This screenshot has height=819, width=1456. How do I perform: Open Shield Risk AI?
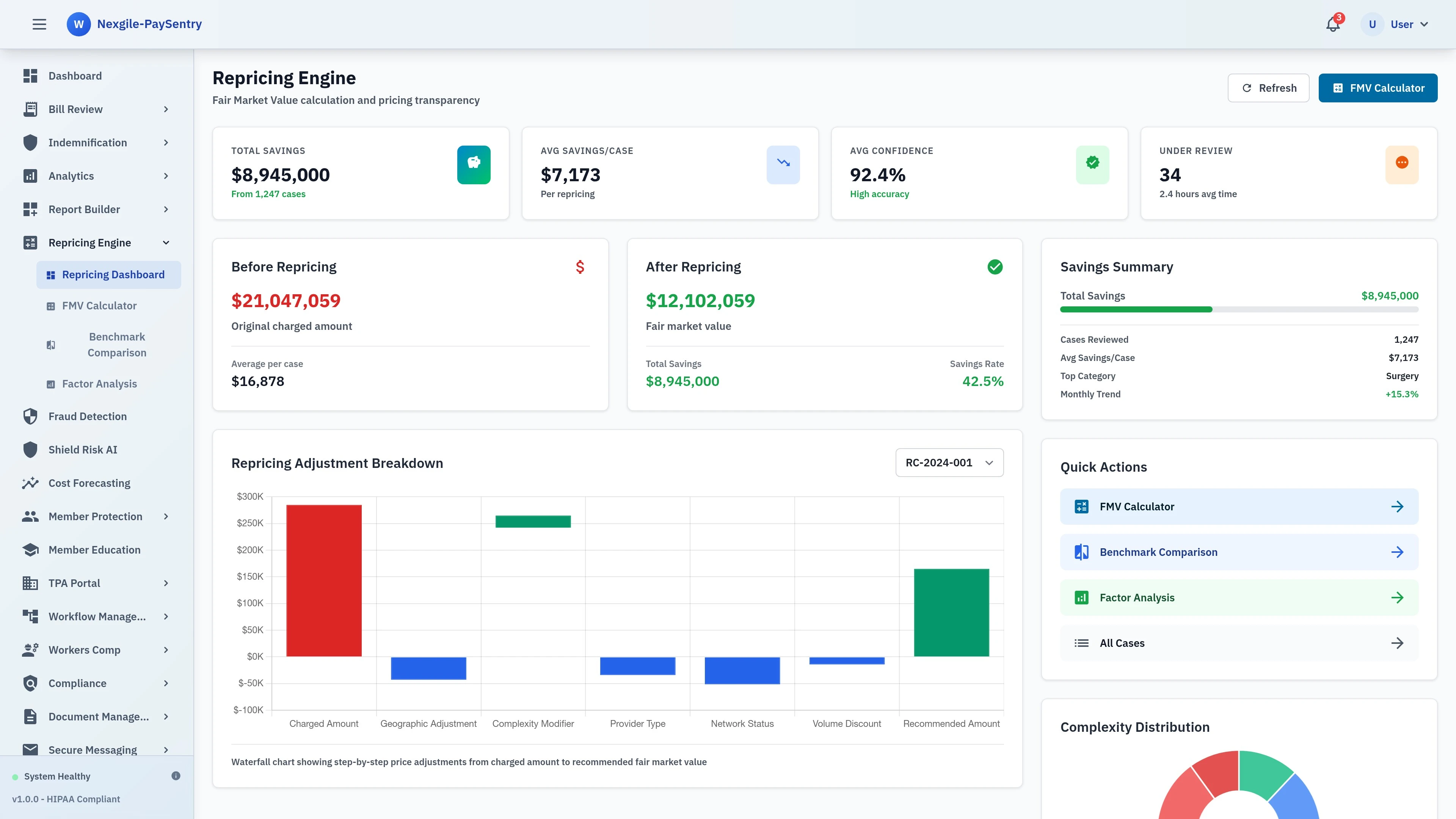(83, 449)
